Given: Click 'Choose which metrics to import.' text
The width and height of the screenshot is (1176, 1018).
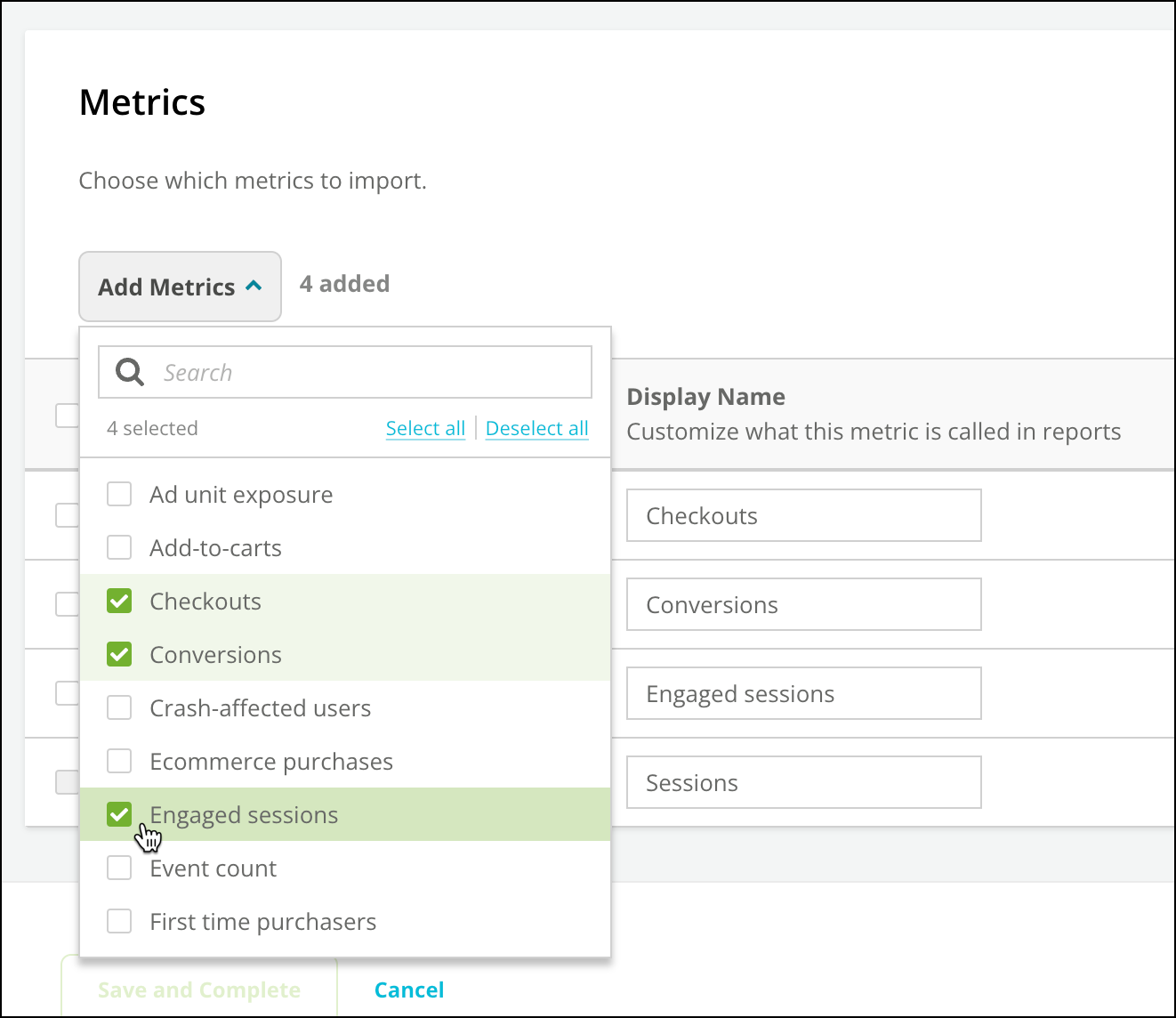Looking at the screenshot, I should [x=253, y=181].
